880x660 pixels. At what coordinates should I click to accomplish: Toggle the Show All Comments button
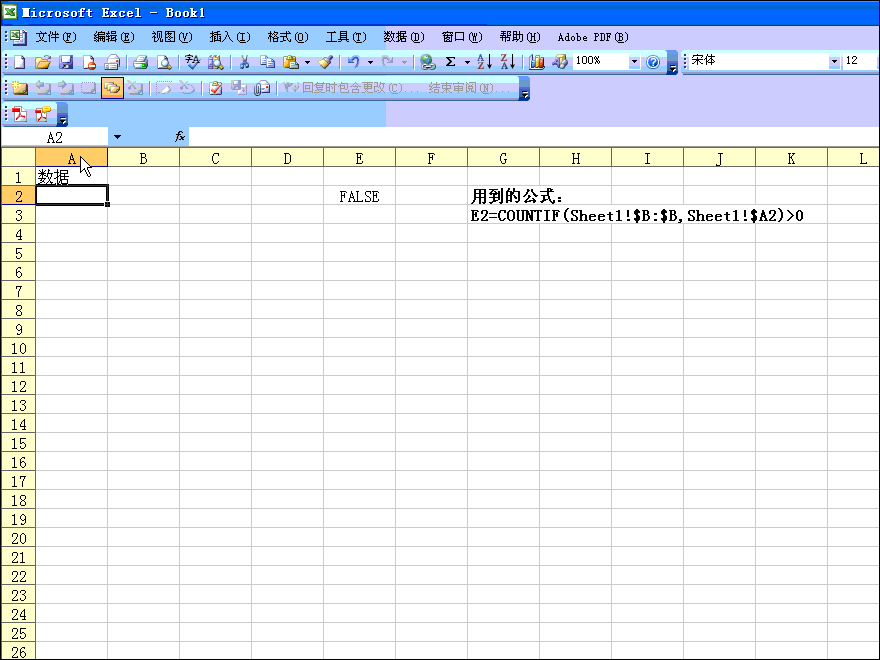click(111, 88)
